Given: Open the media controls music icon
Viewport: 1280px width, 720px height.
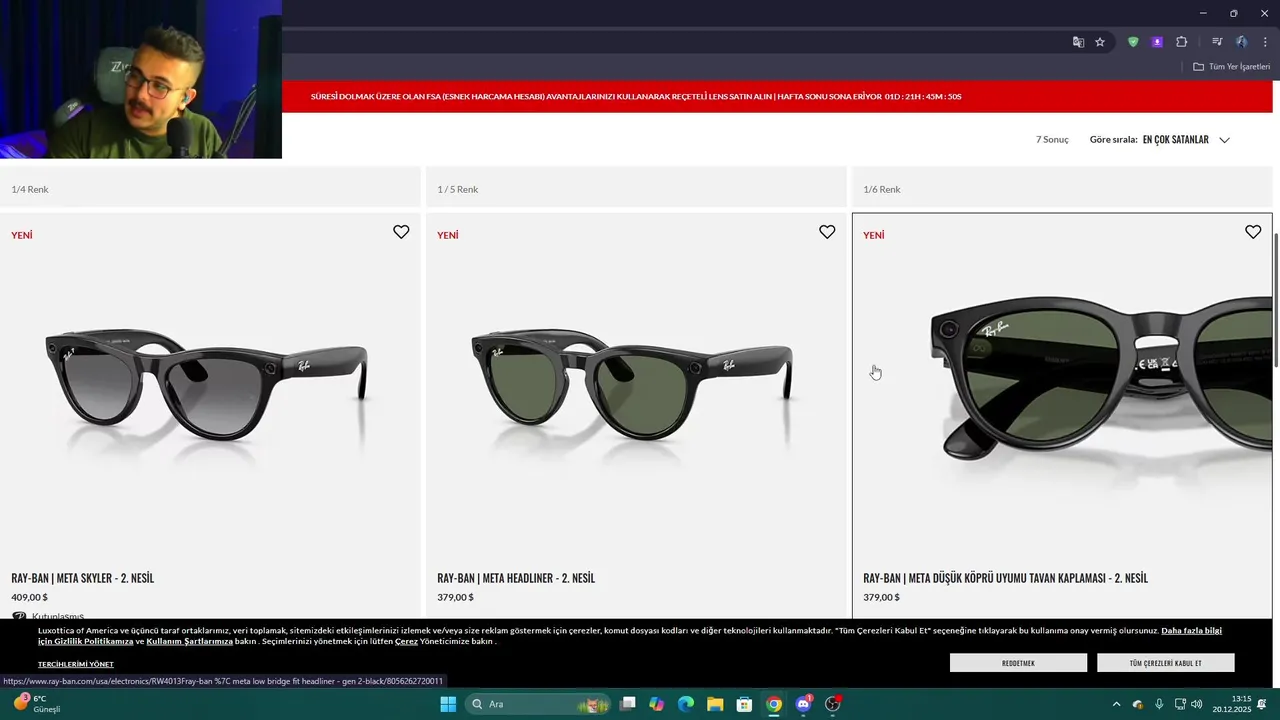Looking at the screenshot, I should (x=1217, y=42).
